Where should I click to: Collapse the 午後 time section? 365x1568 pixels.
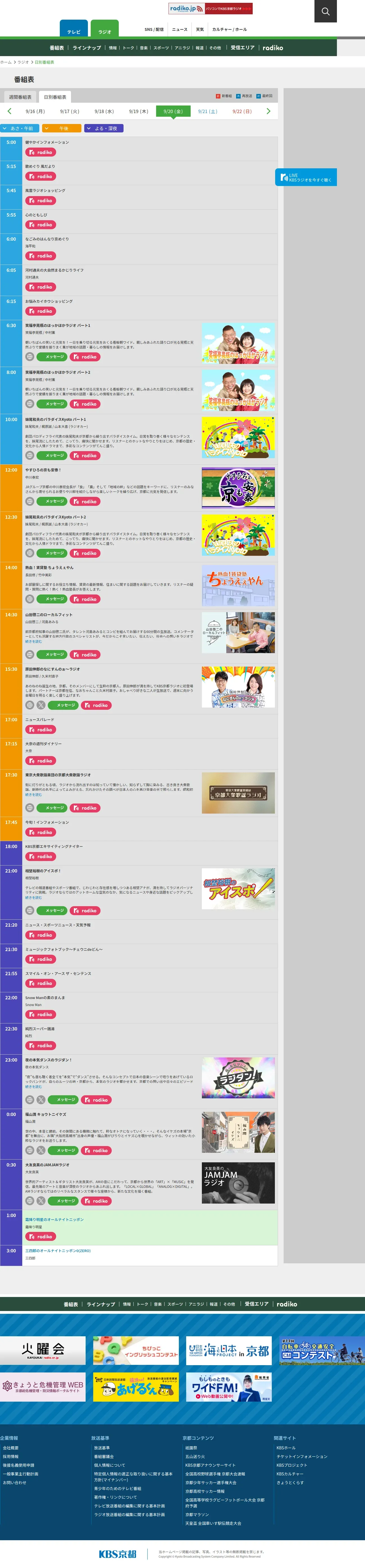[62, 128]
